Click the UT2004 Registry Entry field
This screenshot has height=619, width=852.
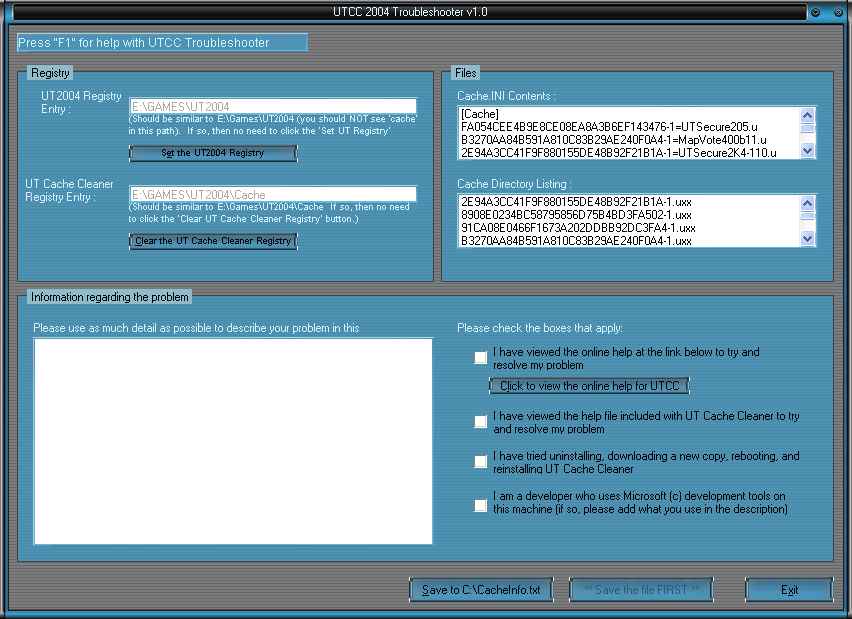click(x=273, y=106)
